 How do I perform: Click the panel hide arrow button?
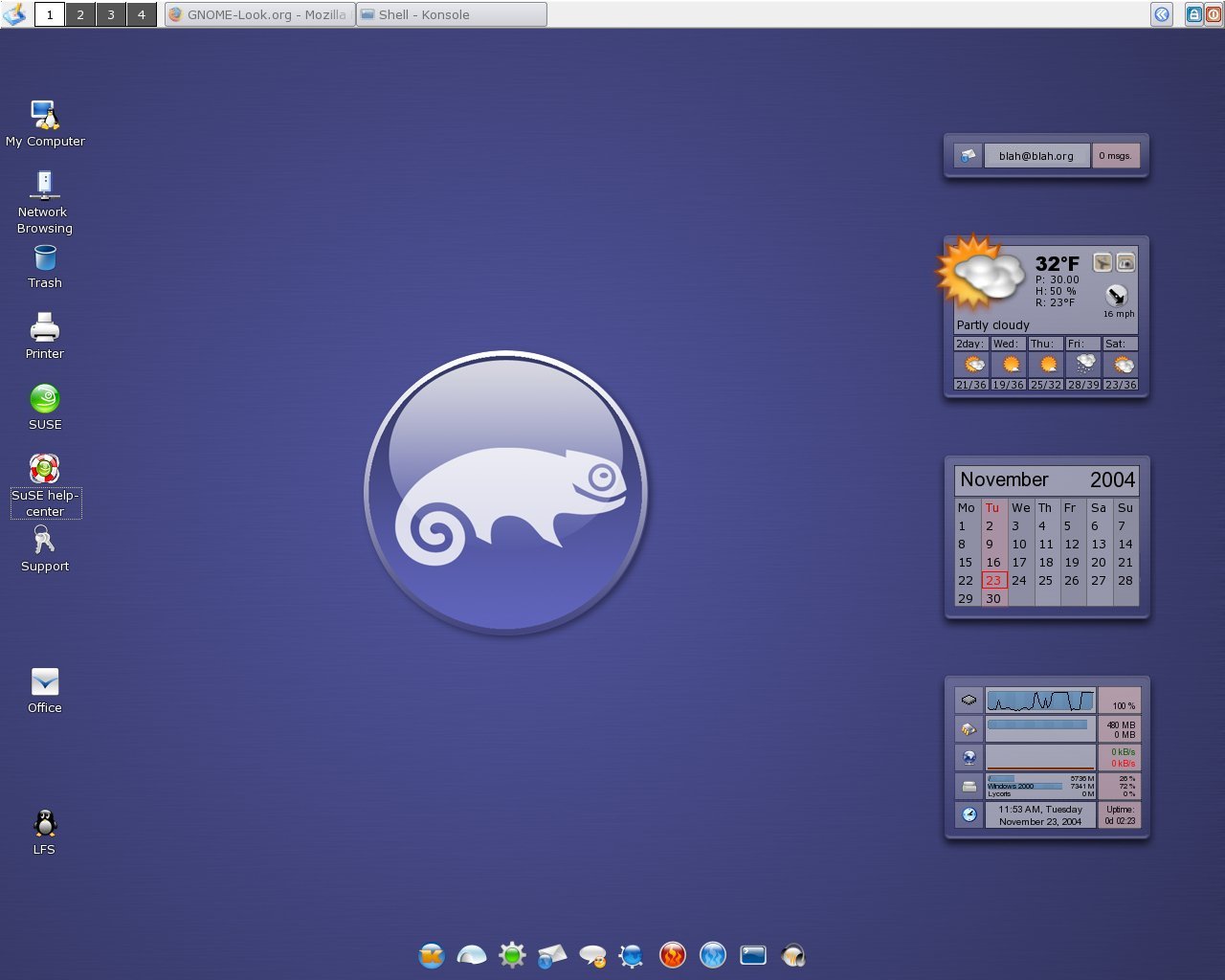[1162, 13]
